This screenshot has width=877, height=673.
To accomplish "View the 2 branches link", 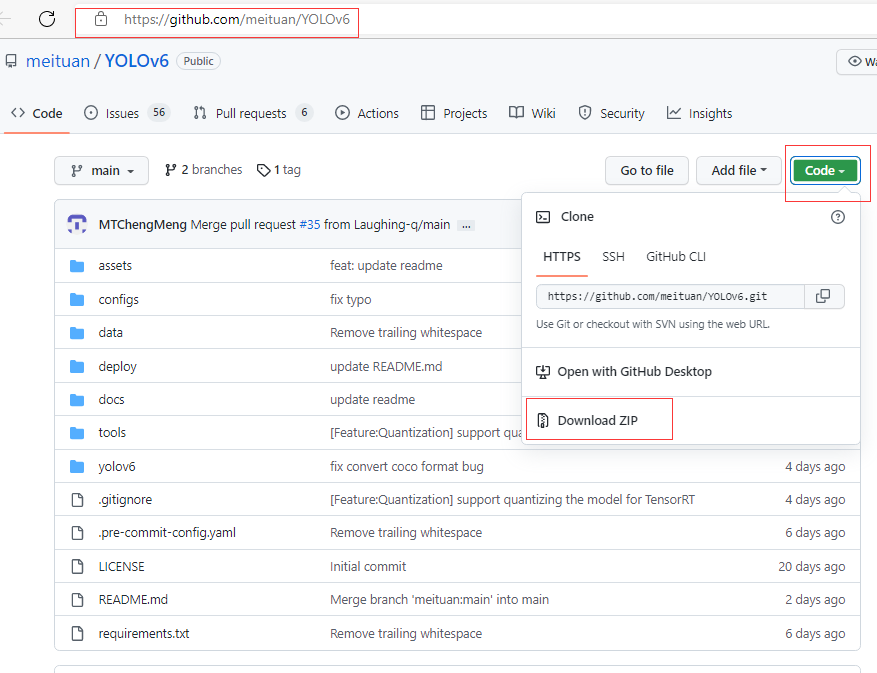I will pyautogui.click(x=204, y=170).
